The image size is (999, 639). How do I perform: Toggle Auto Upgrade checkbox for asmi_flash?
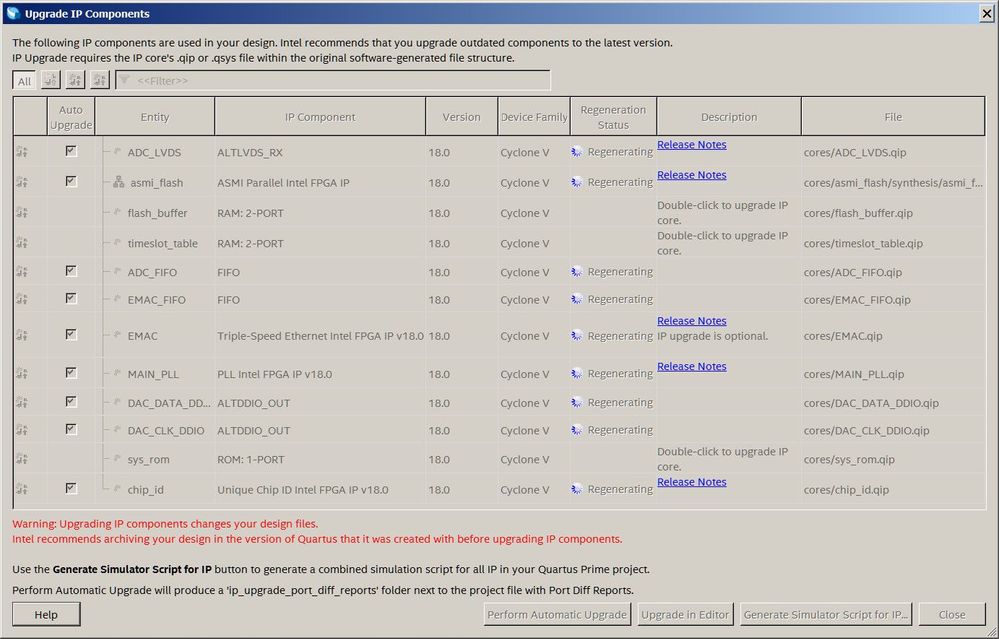coord(71,182)
